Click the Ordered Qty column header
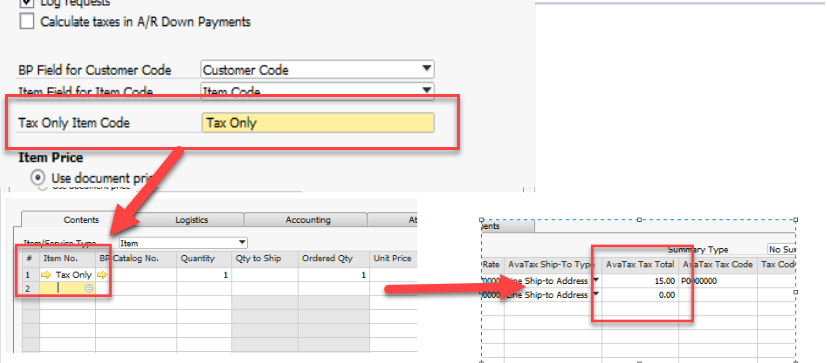Viewport: 827px width, 363px height. click(x=333, y=259)
